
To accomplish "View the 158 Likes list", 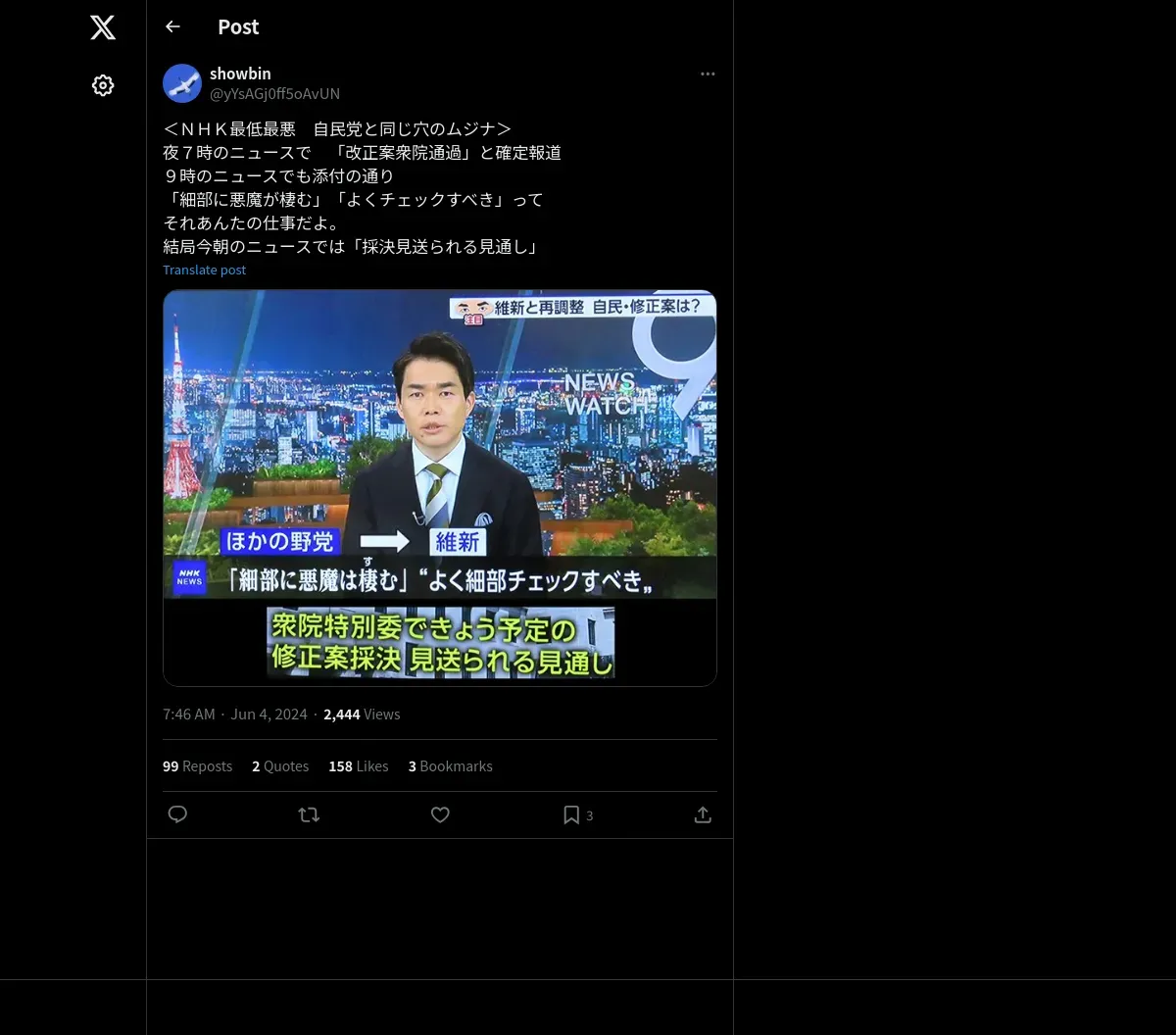I will click(x=359, y=766).
